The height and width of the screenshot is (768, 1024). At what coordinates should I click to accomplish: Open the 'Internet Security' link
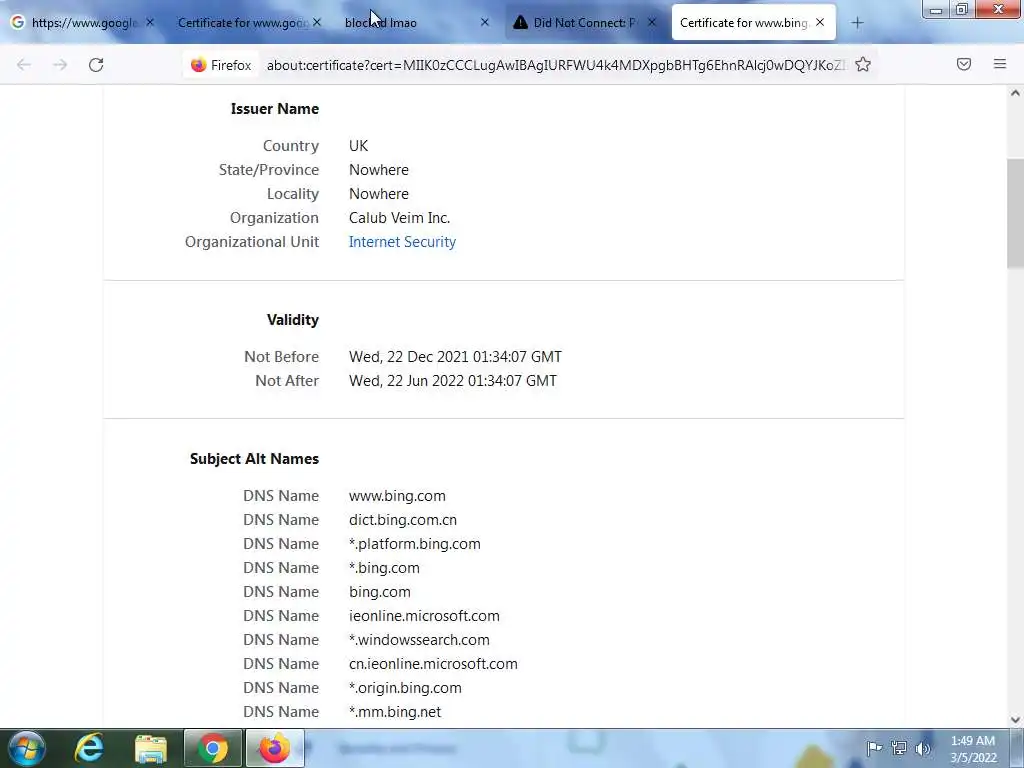pos(402,242)
